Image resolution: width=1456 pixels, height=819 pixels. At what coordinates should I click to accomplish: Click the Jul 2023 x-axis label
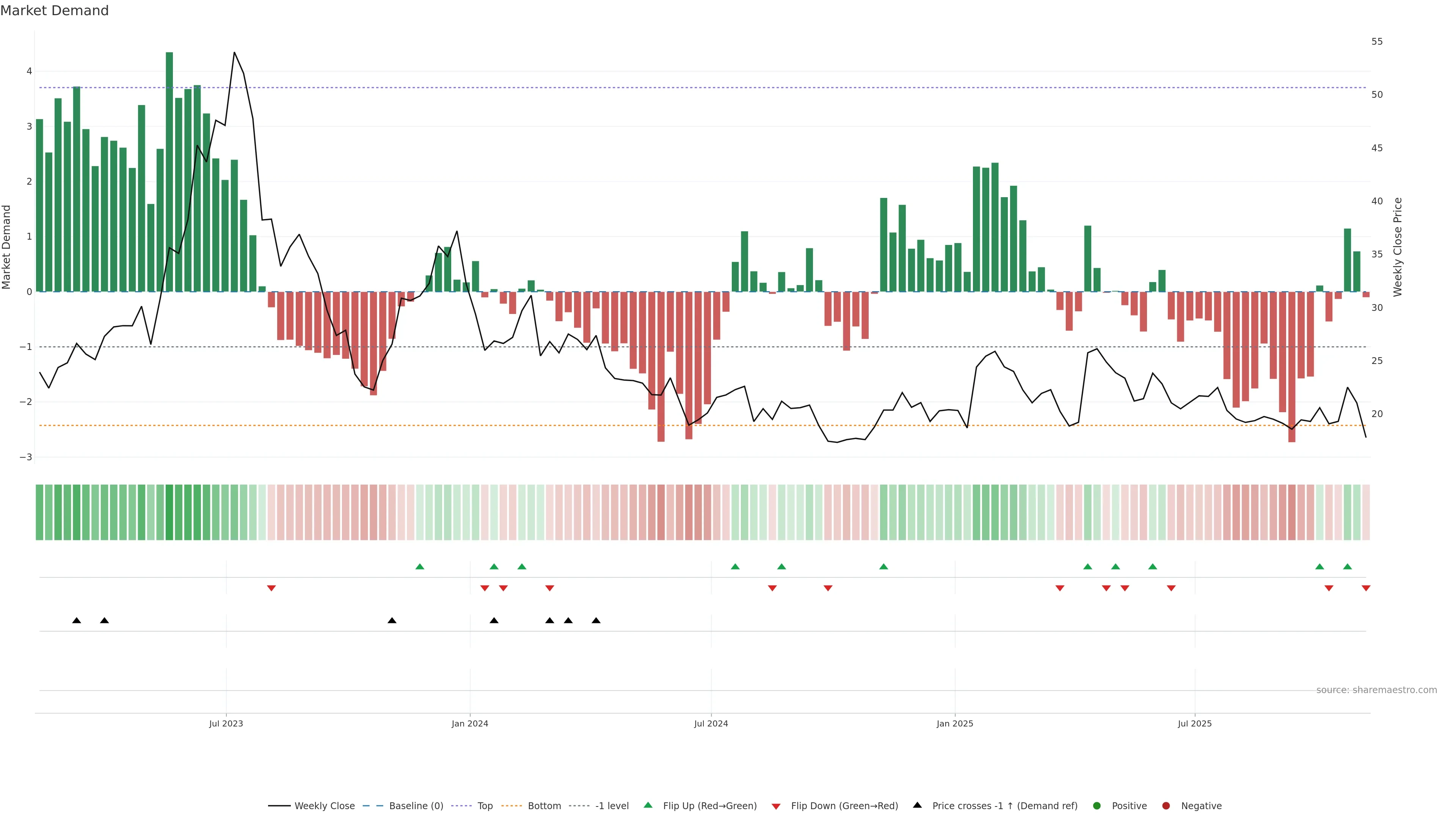coord(226,723)
